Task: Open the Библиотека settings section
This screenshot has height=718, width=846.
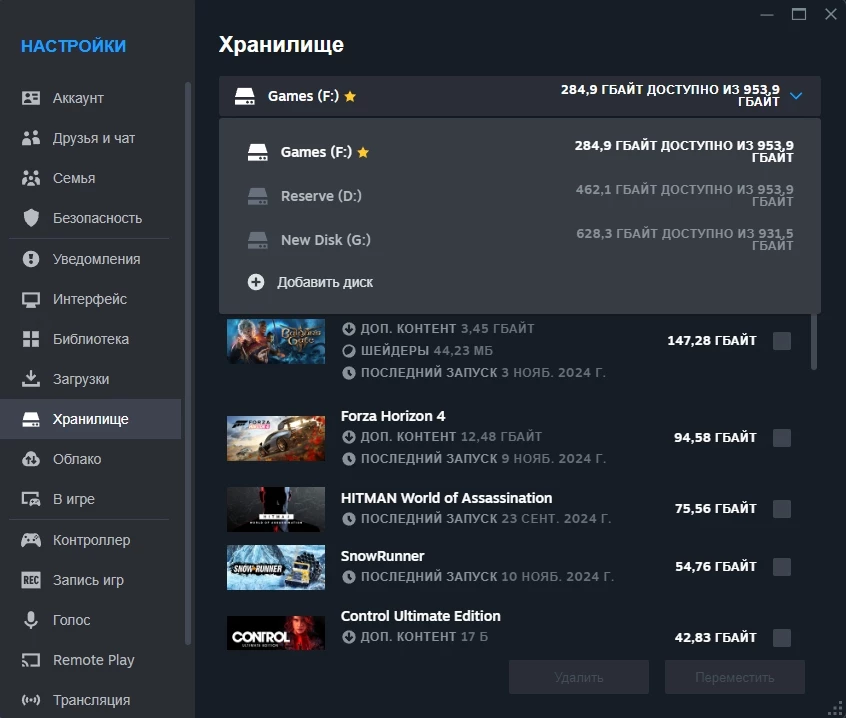Action: pos(90,339)
